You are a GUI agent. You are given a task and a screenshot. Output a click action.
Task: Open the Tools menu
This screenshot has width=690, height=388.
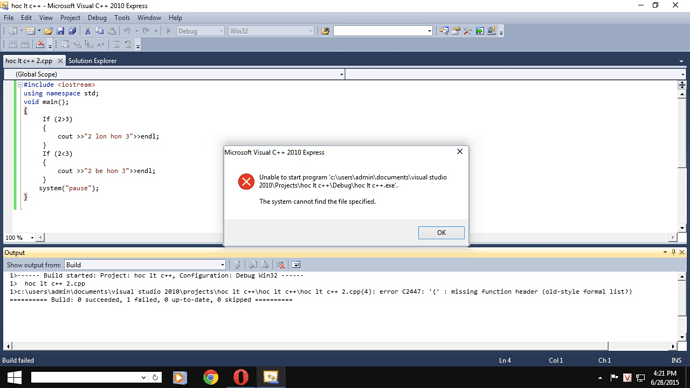122,18
